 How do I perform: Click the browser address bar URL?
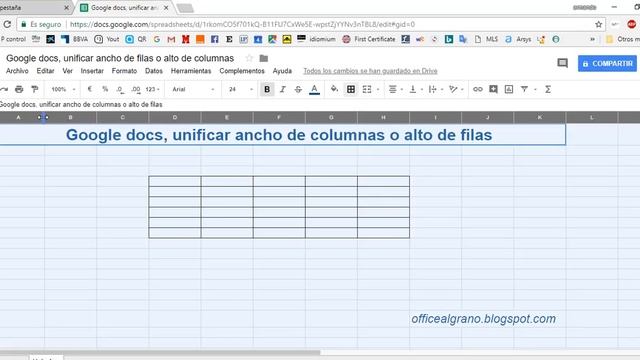[242, 24]
